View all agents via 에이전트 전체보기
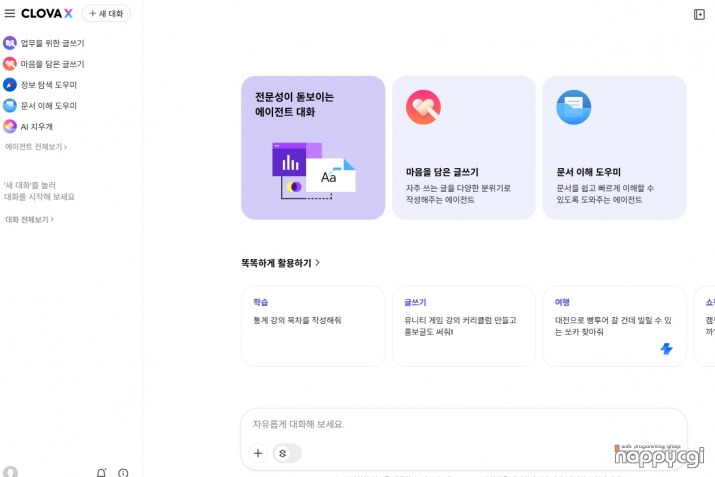Viewport: 715px width, 477px height. point(36,147)
